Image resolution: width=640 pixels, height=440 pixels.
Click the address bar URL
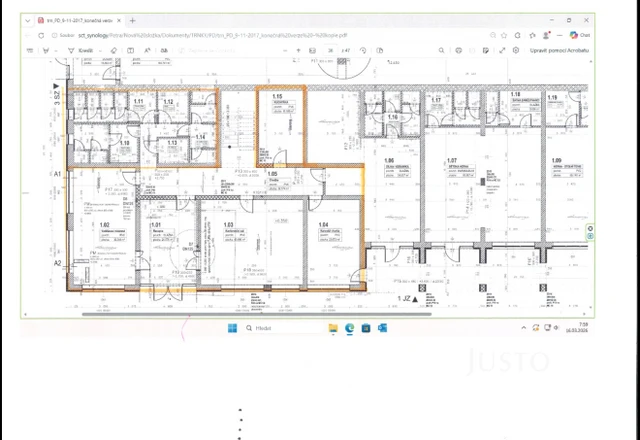[x=212, y=36]
